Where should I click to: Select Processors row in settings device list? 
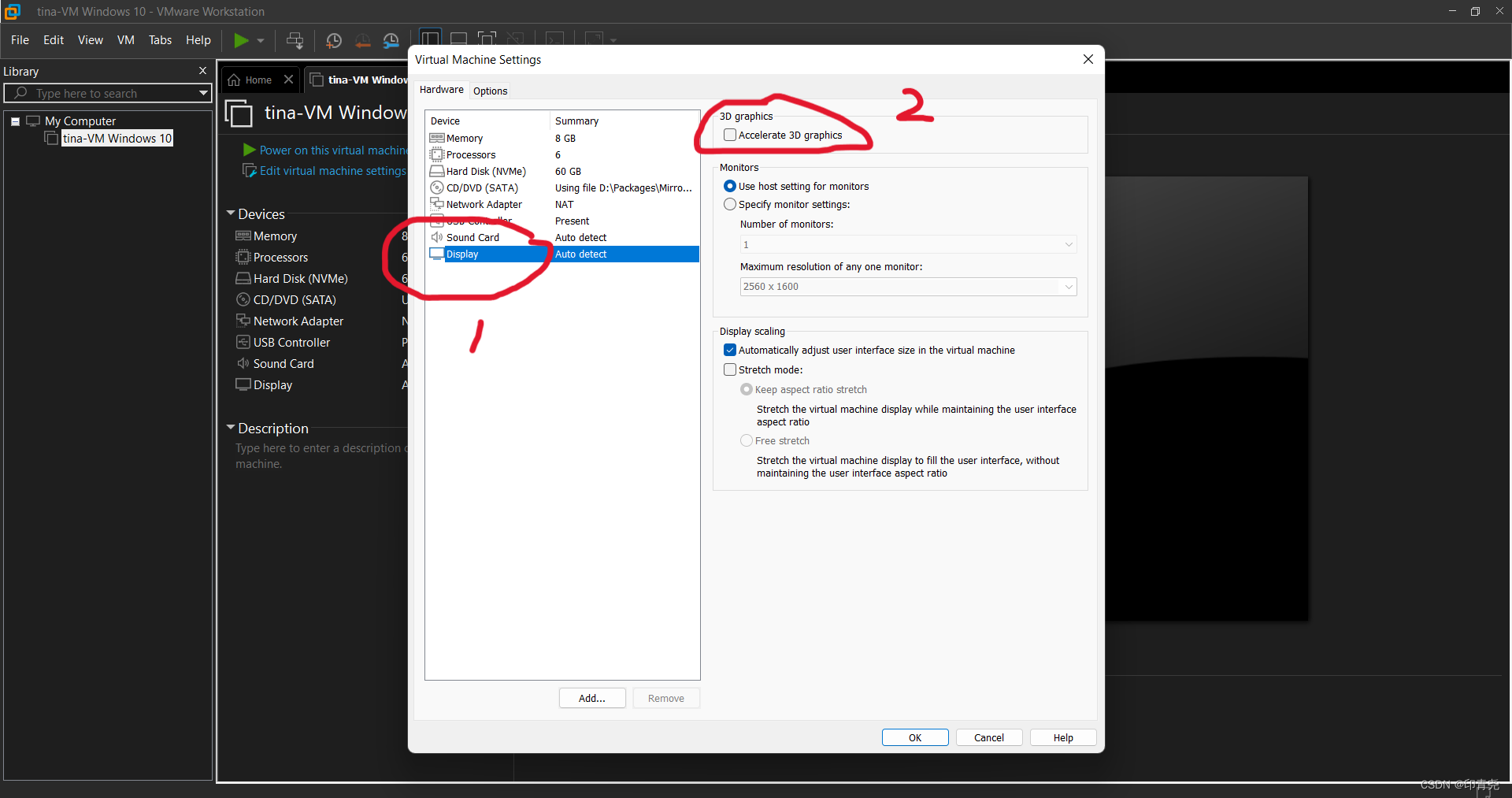(561, 155)
